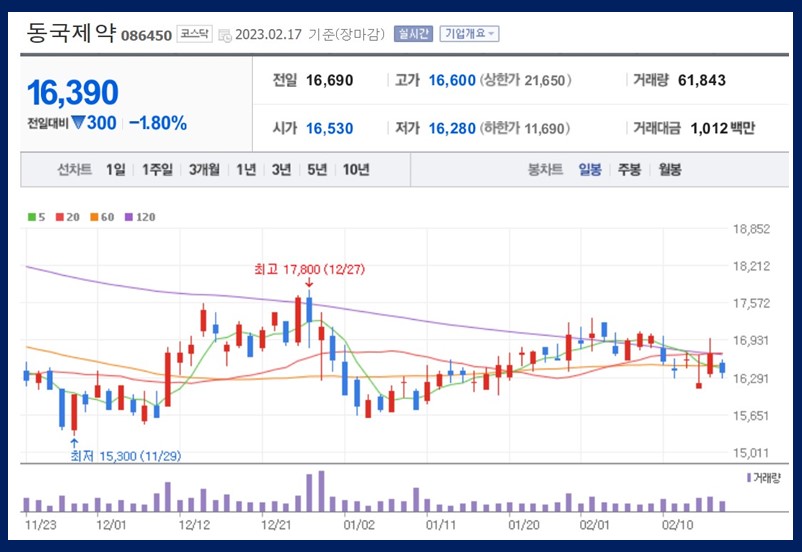Click the 거래대금 value 1,012 백만

723,128
